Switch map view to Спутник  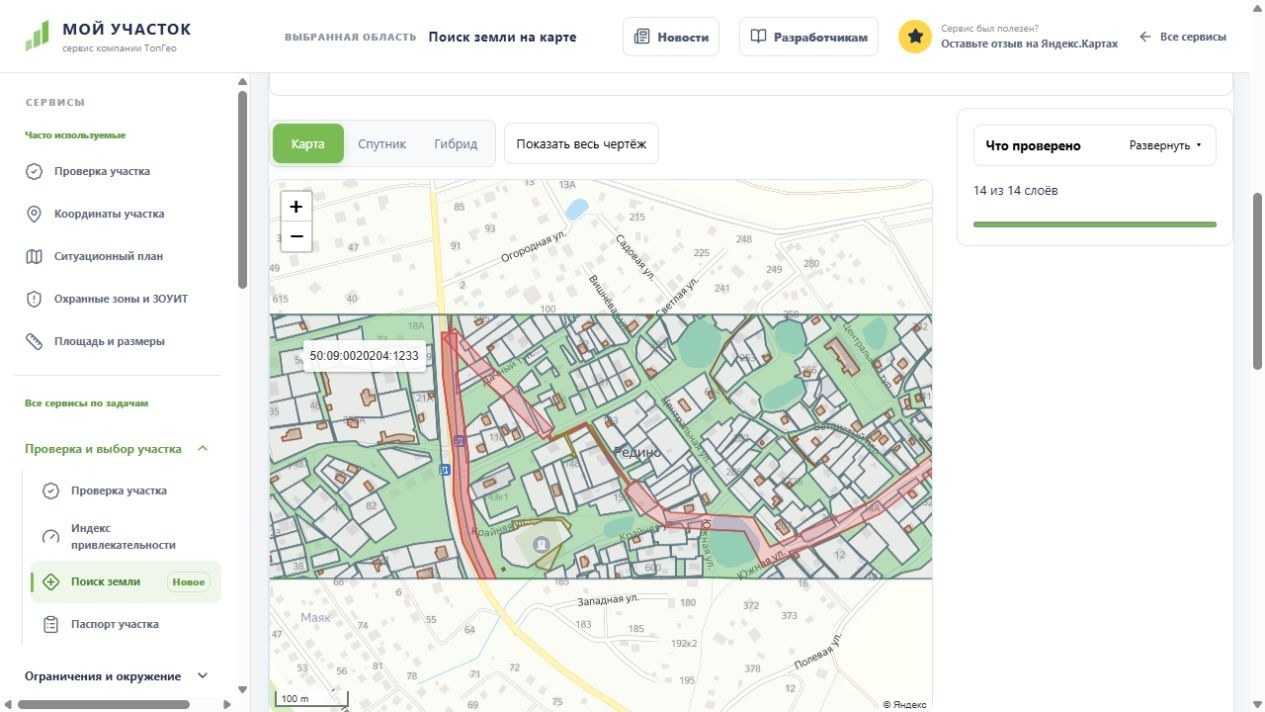pos(382,144)
